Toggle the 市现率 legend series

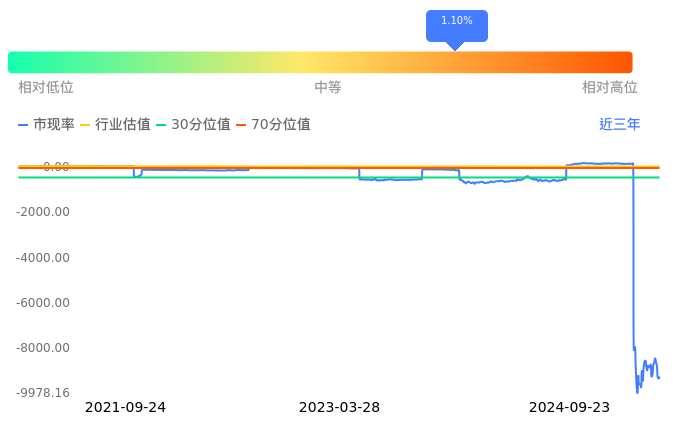[46, 125]
